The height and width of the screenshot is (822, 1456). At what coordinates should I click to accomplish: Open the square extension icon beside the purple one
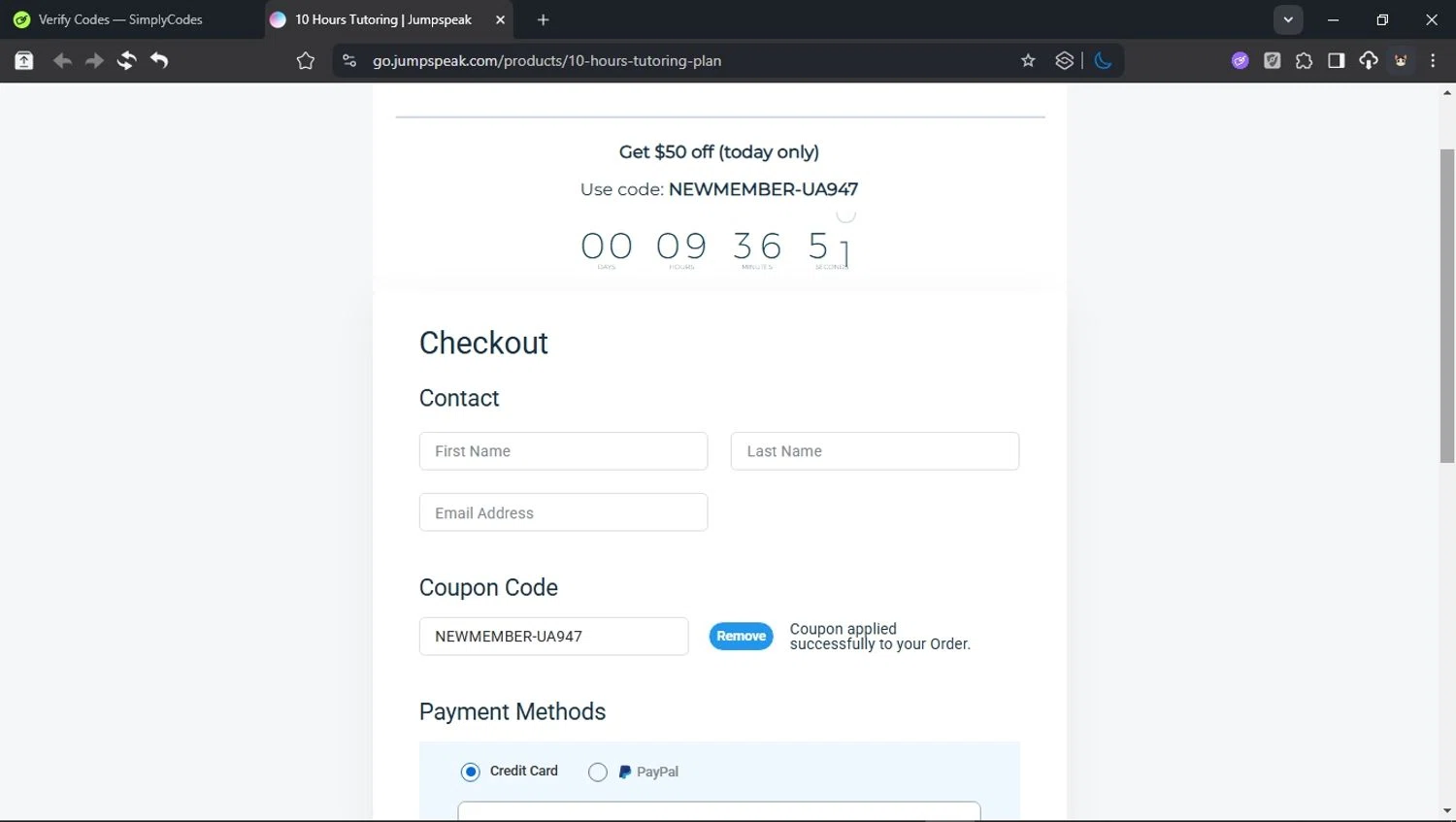tap(1273, 60)
